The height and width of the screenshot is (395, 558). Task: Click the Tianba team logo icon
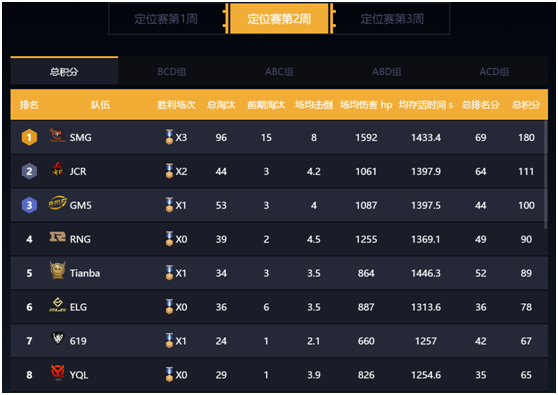point(57,270)
